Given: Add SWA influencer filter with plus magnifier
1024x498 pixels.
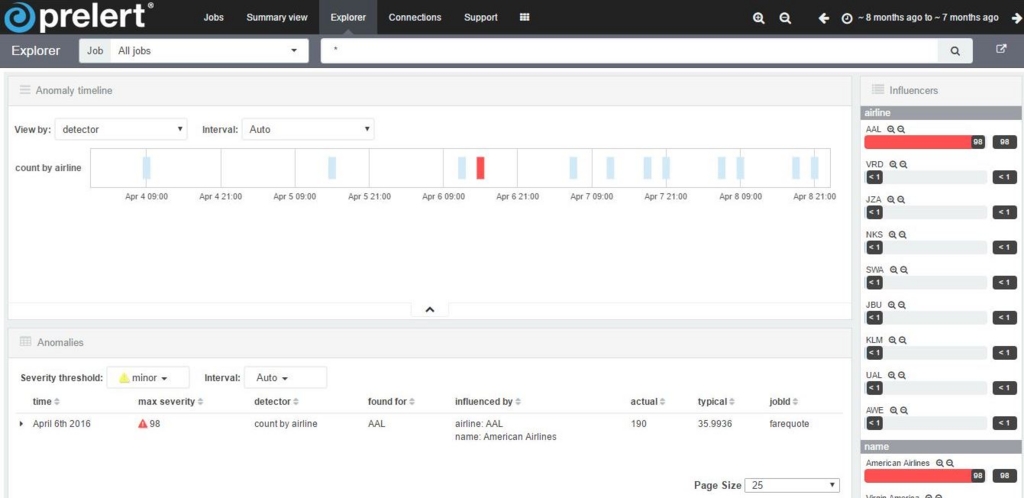Looking at the screenshot, I should pos(894,270).
